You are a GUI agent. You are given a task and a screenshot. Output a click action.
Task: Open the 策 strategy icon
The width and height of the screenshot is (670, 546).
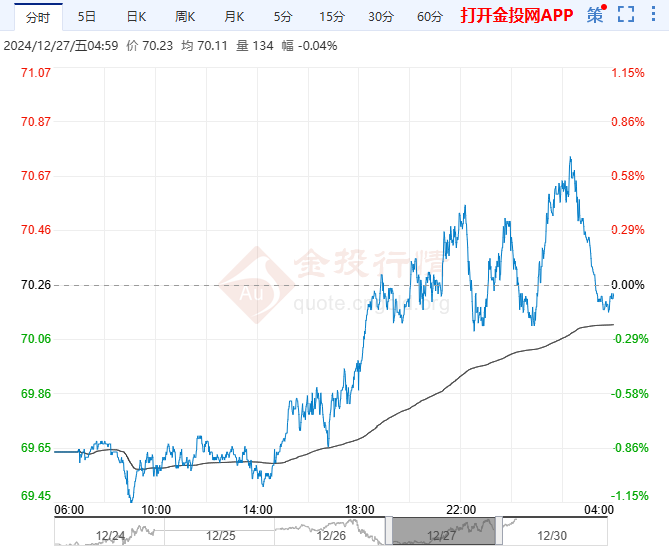(x=595, y=15)
